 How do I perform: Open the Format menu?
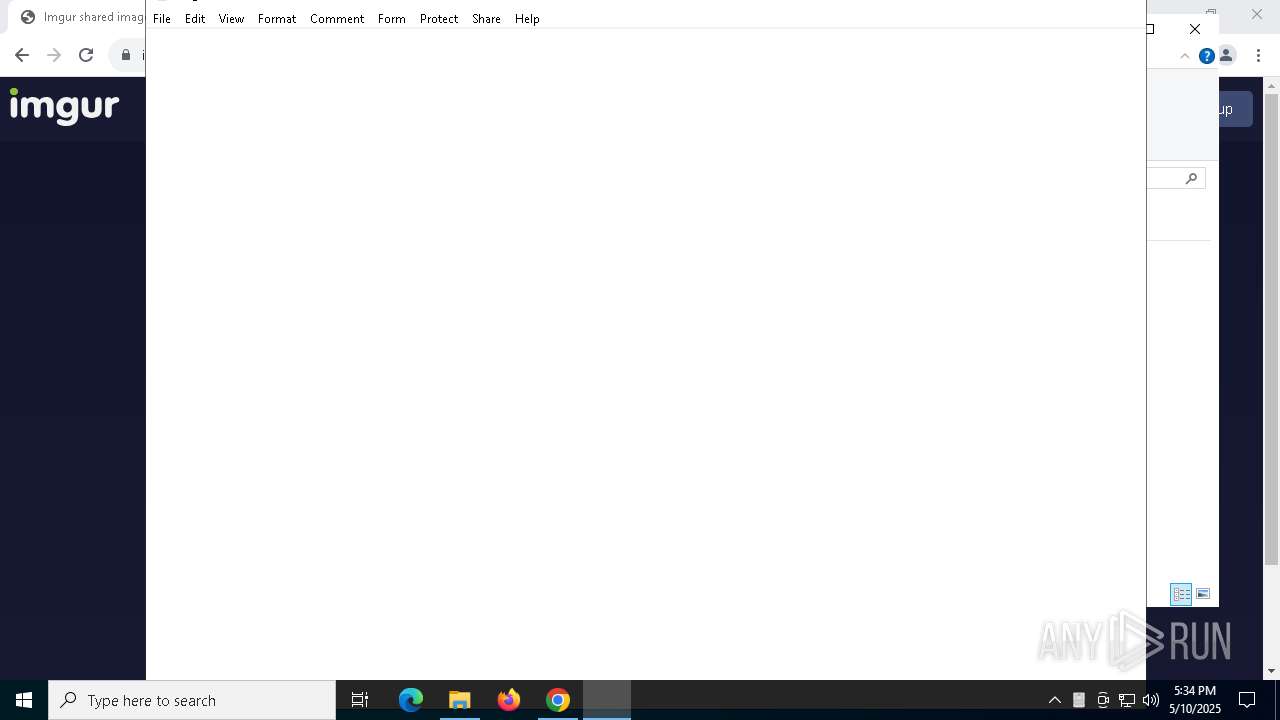tap(277, 19)
